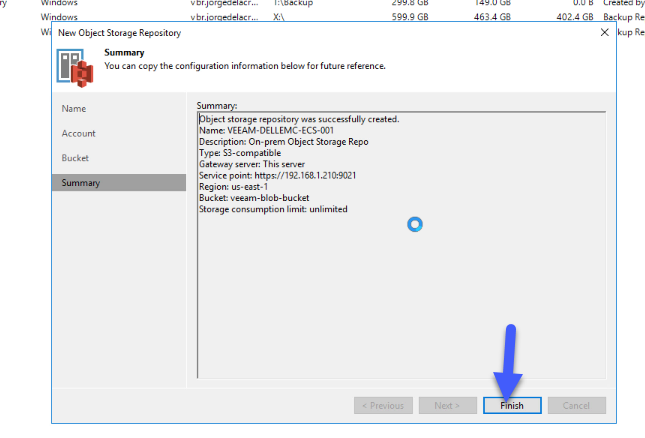Click the line 'Storage consumption limit: unlimited'
The height and width of the screenshot is (438, 645).
[x=273, y=209]
